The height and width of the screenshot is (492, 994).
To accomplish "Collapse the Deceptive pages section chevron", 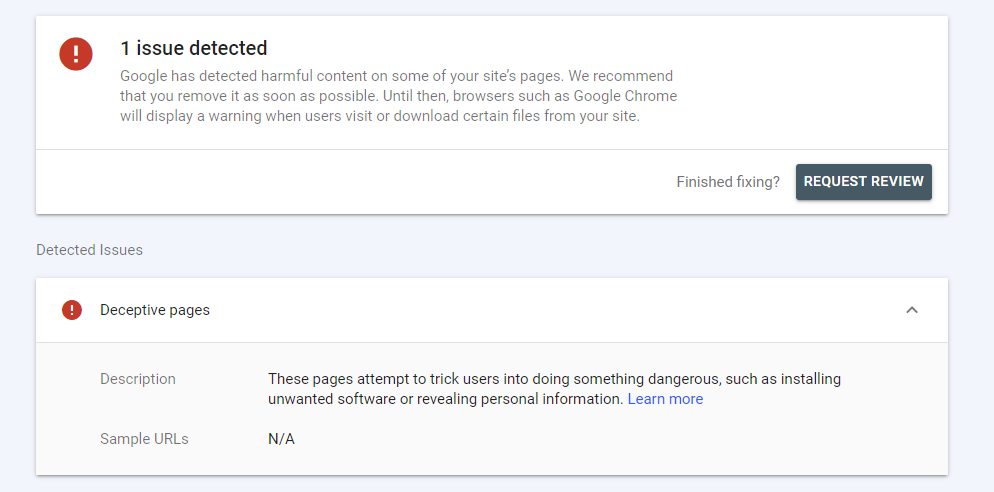I will [912, 310].
